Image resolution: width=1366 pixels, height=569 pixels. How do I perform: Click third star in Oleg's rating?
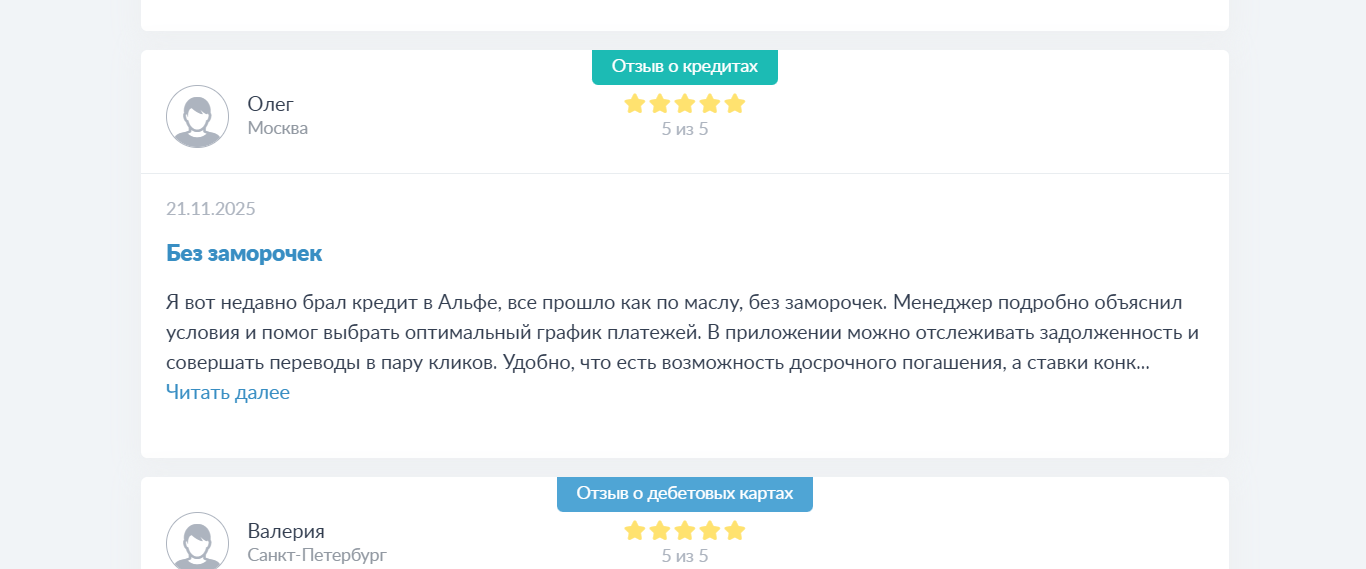click(x=685, y=103)
